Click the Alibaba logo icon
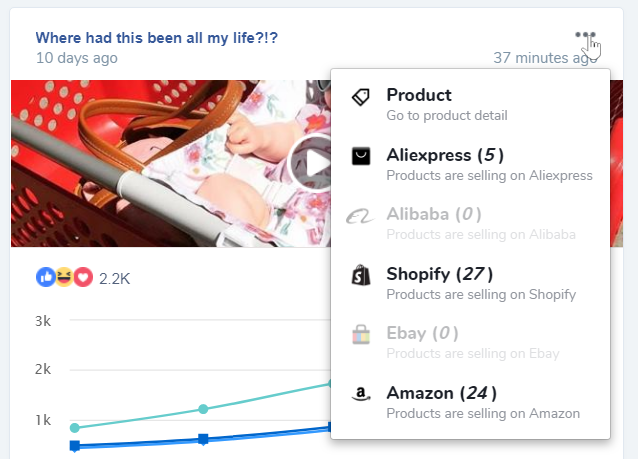The height and width of the screenshot is (459, 638). (x=361, y=216)
